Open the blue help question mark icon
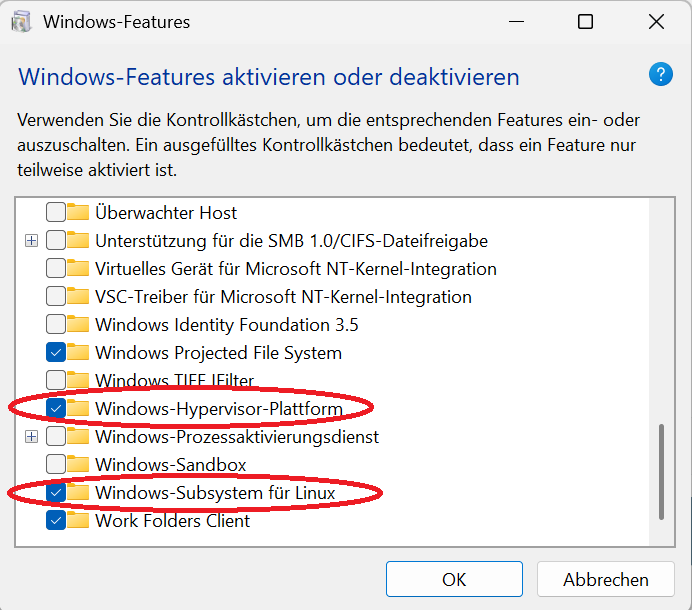Screen dimensions: 692x610 coord(661,75)
